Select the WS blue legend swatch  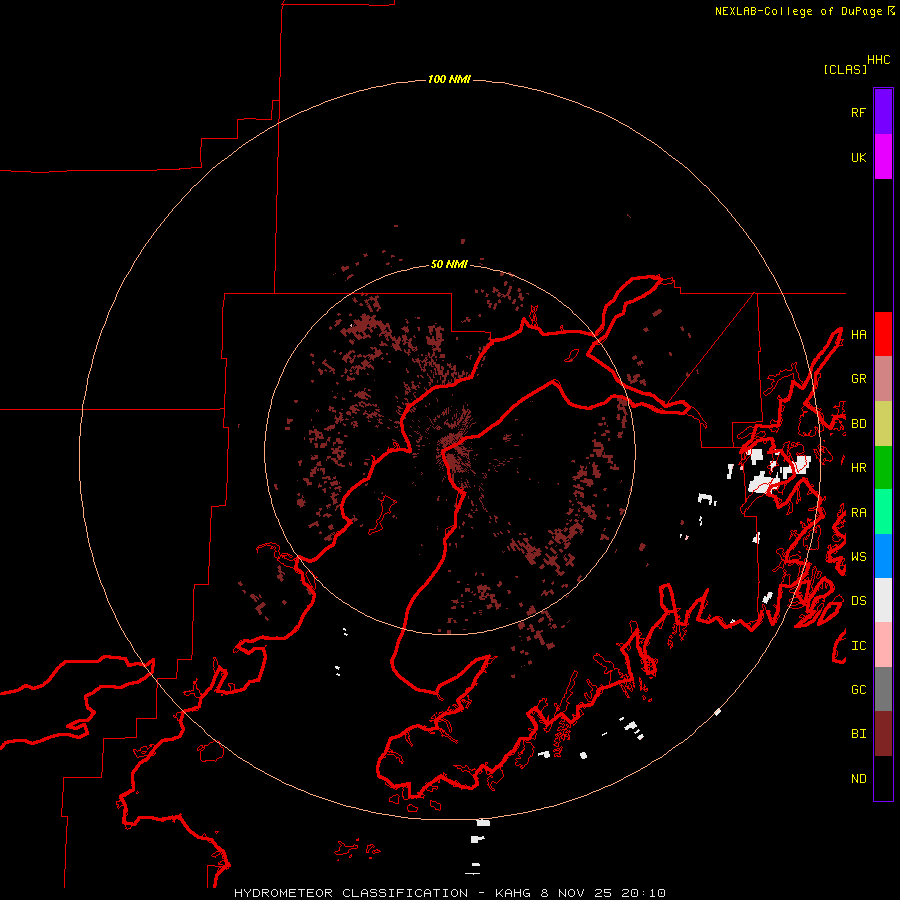click(x=883, y=556)
